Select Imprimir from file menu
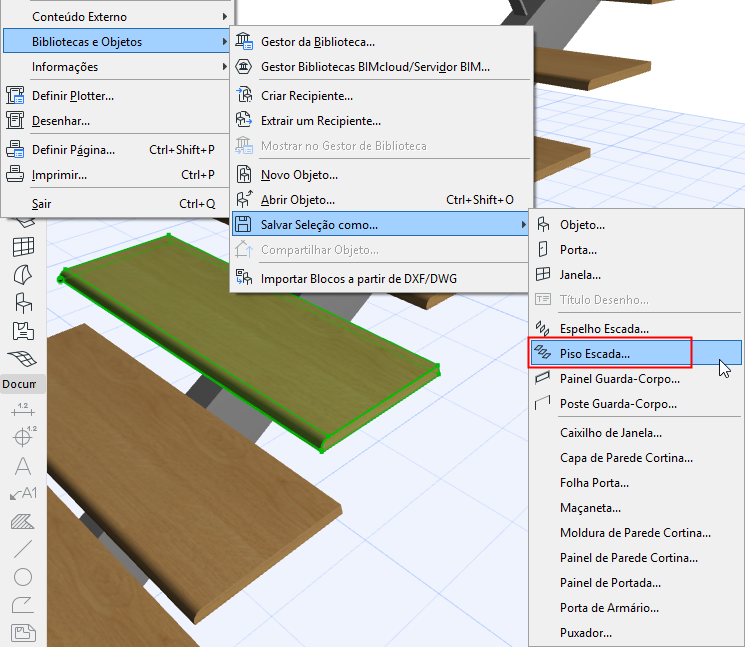The image size is (745, 647). [x=116, y=175]
